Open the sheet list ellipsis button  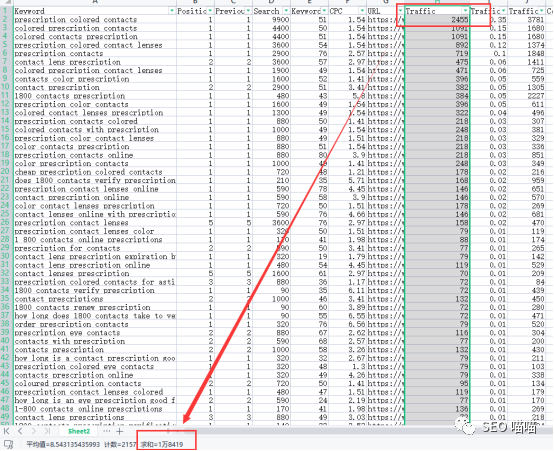(x=106, y=431)
